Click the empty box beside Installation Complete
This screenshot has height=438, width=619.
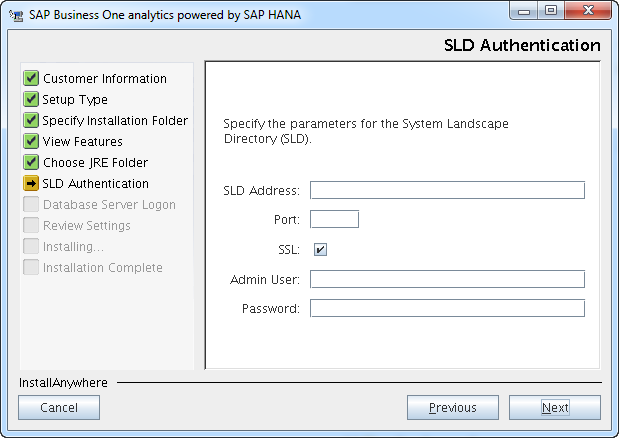coord(31,267)
